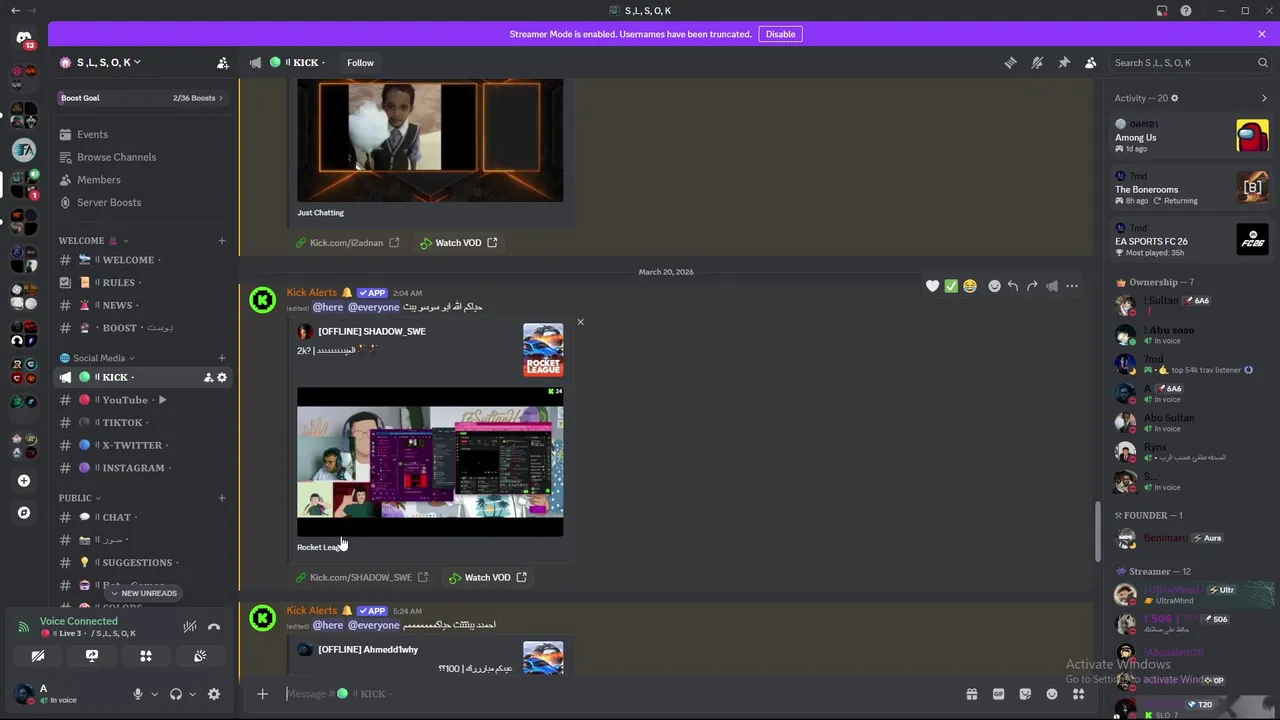Open Kick.com/i2adnan link
This screenshot has width=1280, height=720.
pos(346,242)
